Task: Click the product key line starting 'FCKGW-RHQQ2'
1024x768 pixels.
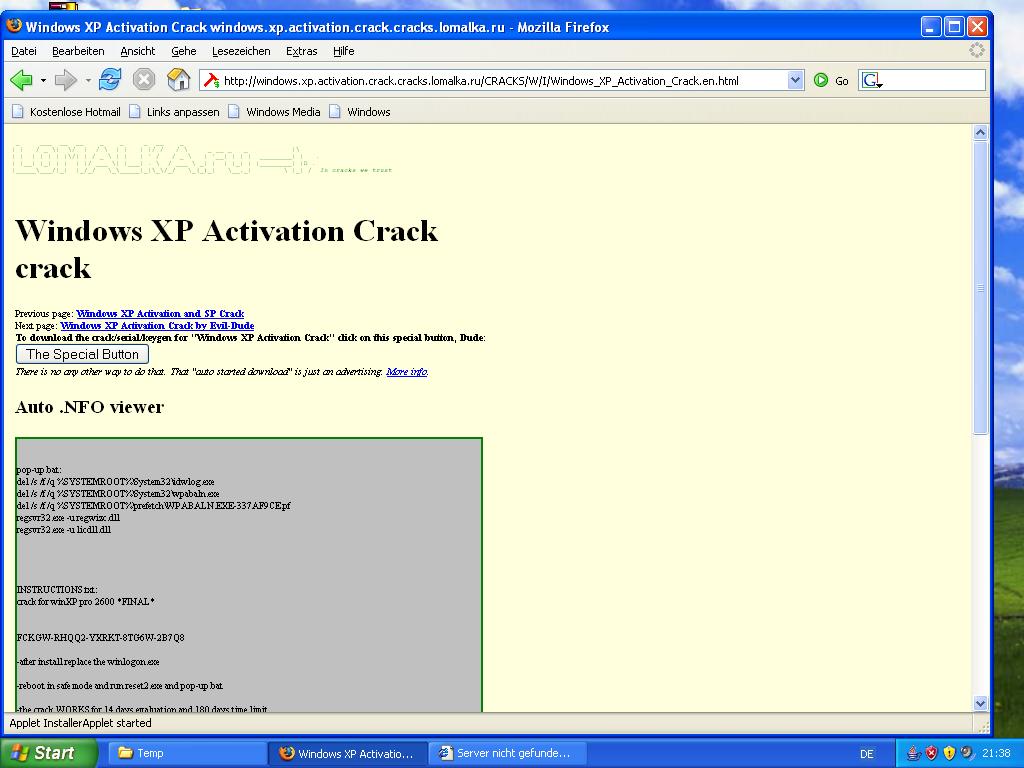Action: 101,637
